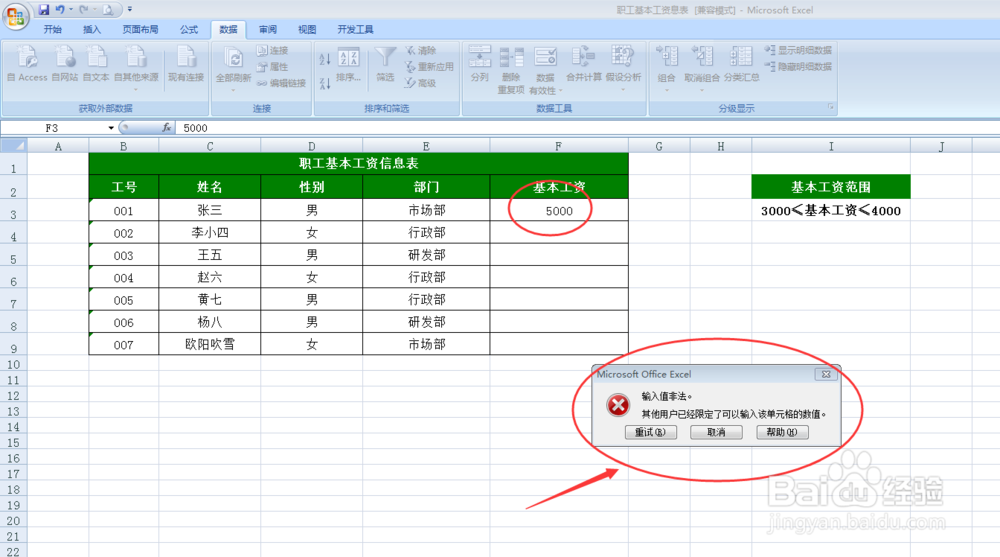Screen dimensions: 1000x557
Task: Open the 视图 (View) tab
Action: point(307,29)
